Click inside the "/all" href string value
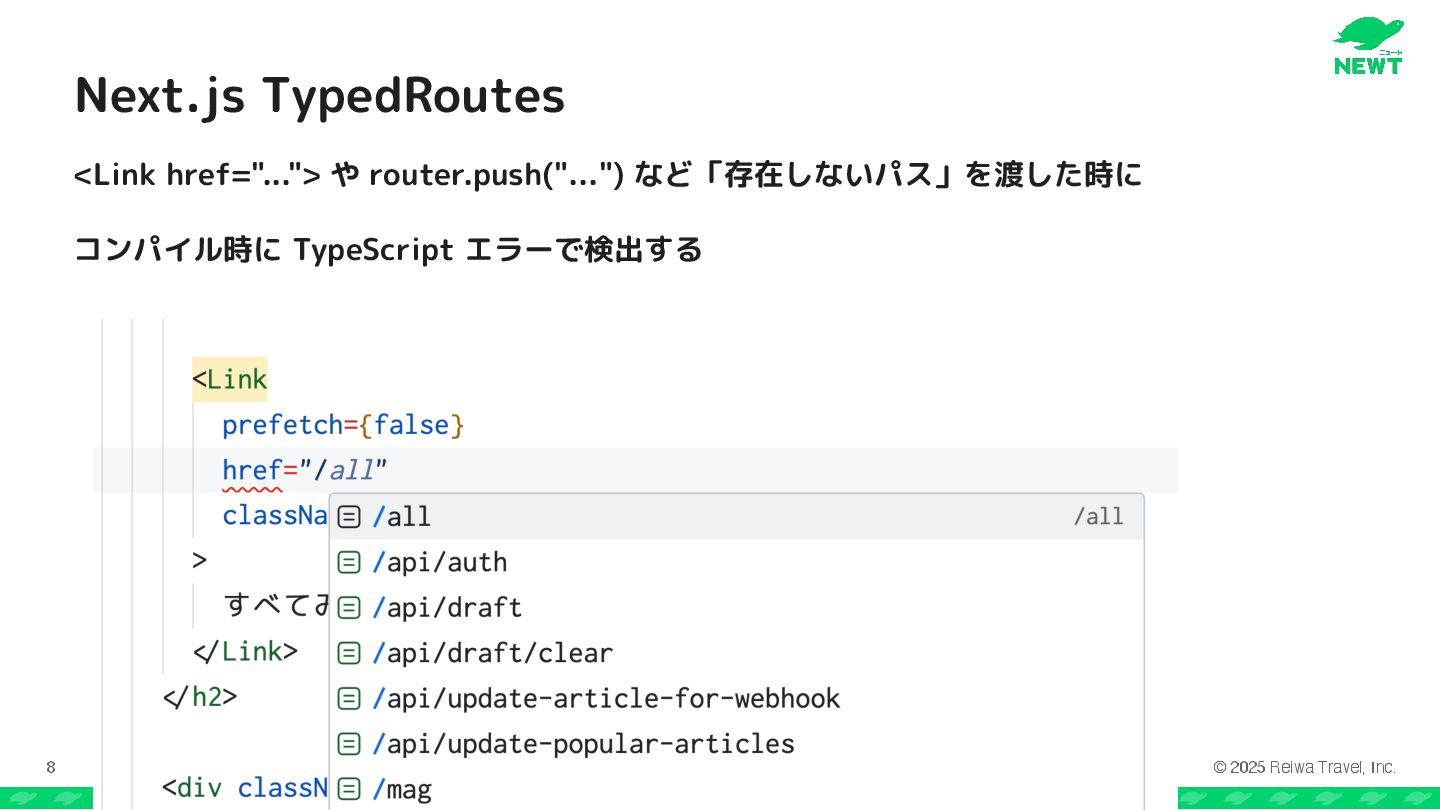1440x810 pixels. click(350, 470)
